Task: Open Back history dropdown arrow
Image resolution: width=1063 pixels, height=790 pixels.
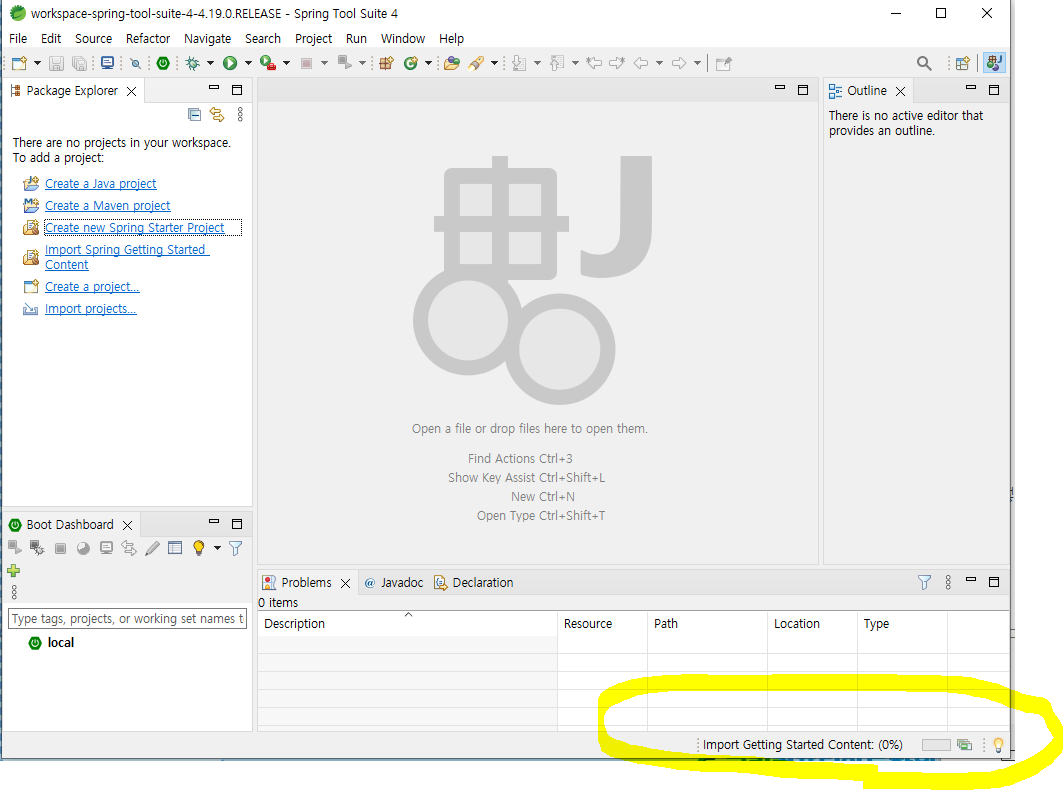Action: pyautogui.click(x=659, y=63)
